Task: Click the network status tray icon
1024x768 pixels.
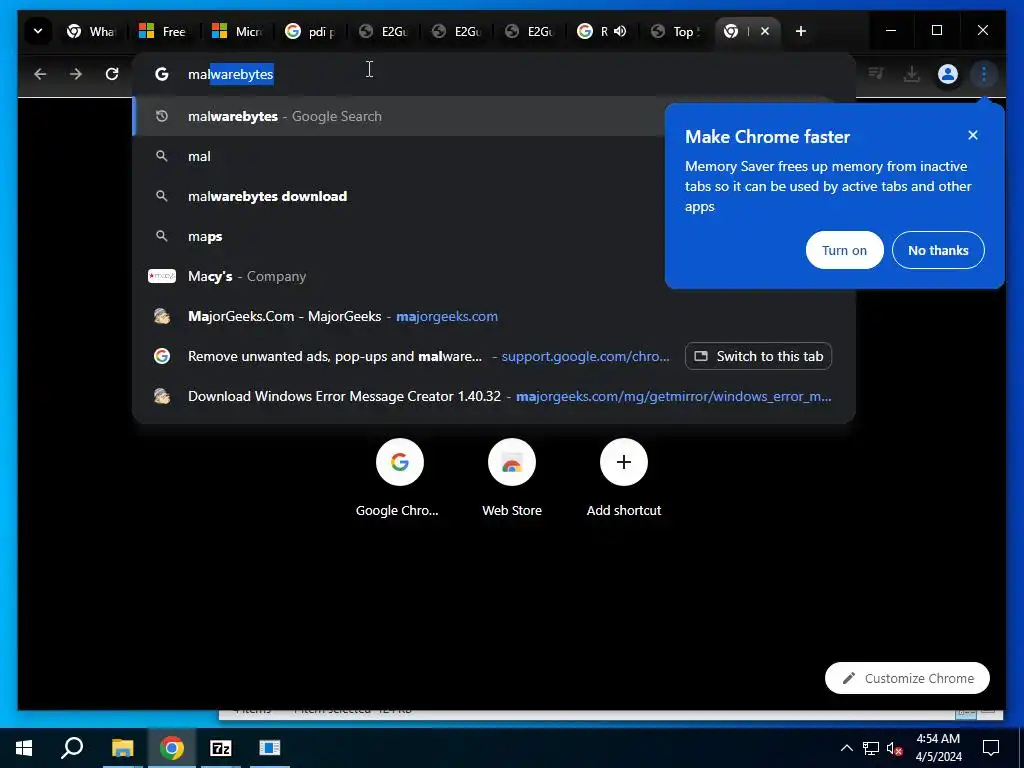Action: [x=871, y=748]
